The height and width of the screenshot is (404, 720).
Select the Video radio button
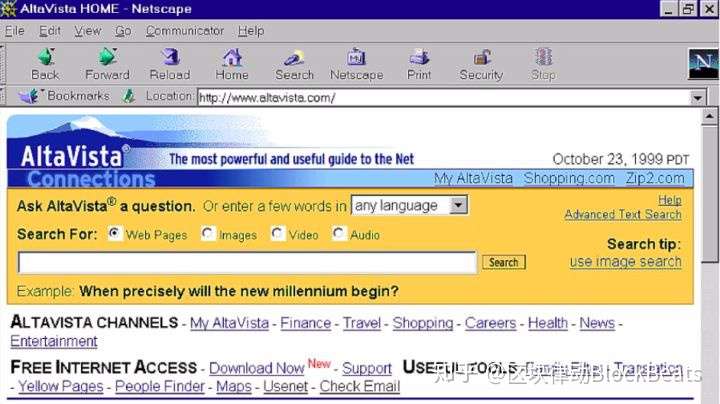point(277,234)
